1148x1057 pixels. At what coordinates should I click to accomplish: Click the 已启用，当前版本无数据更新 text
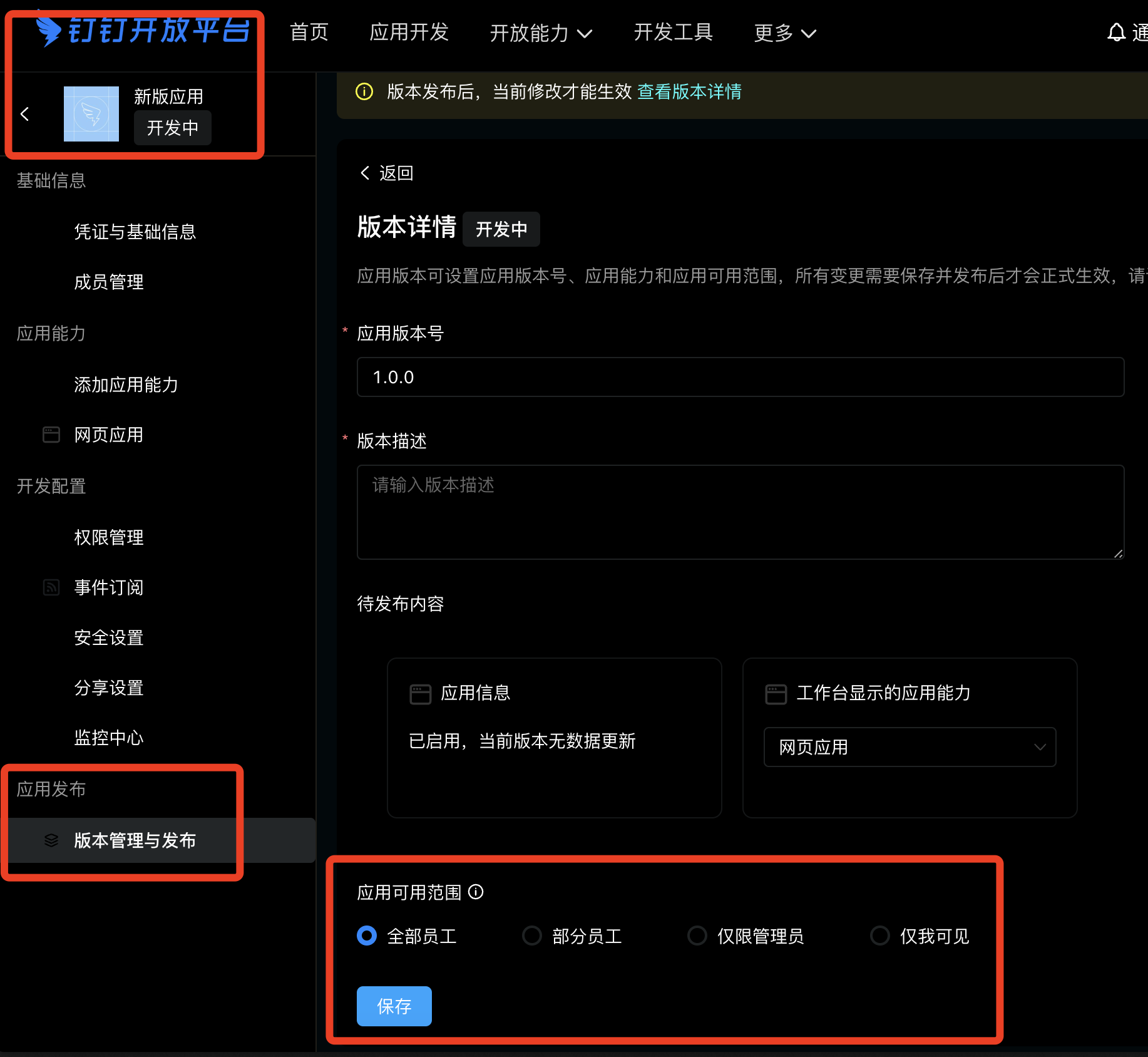point(522,741)
